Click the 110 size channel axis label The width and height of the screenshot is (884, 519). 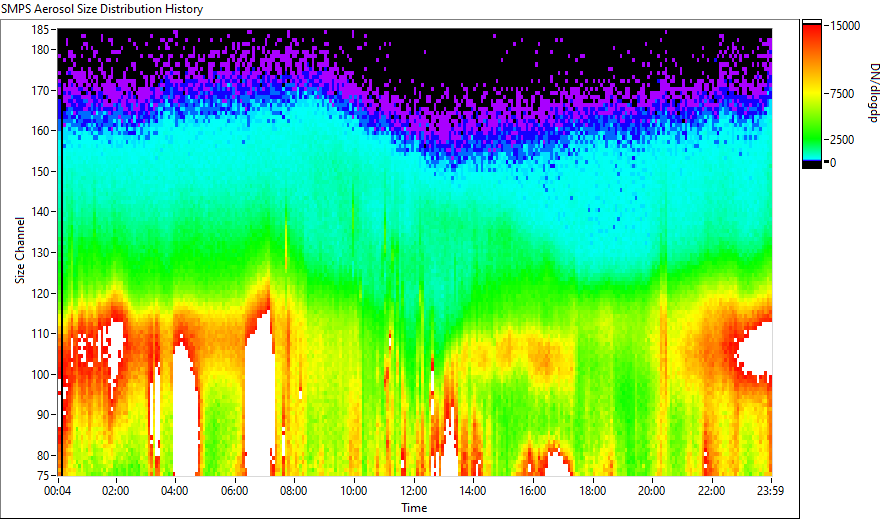point(40,334)
